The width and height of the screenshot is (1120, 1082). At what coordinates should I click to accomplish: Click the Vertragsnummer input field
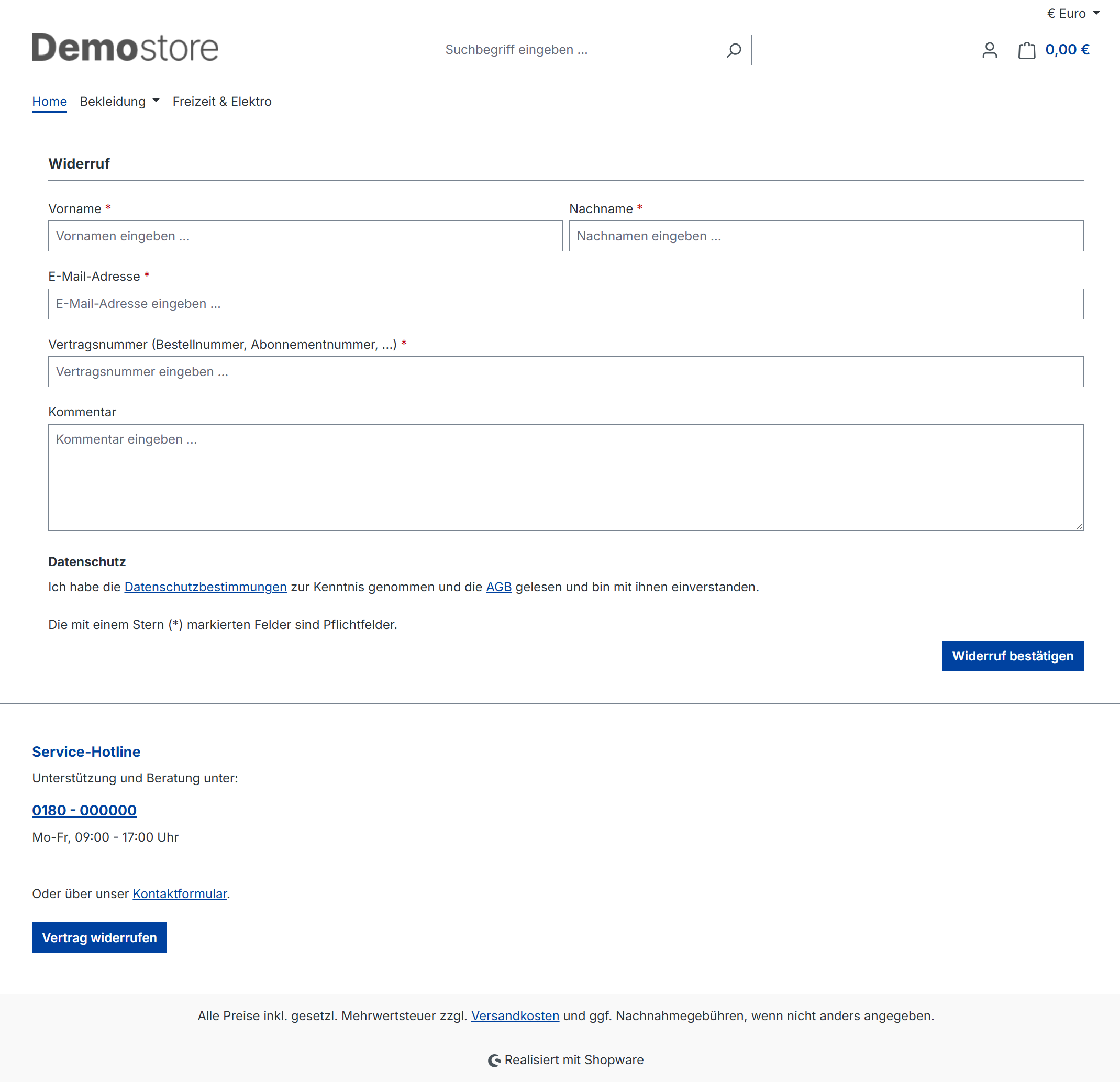(x=565, y=371)
